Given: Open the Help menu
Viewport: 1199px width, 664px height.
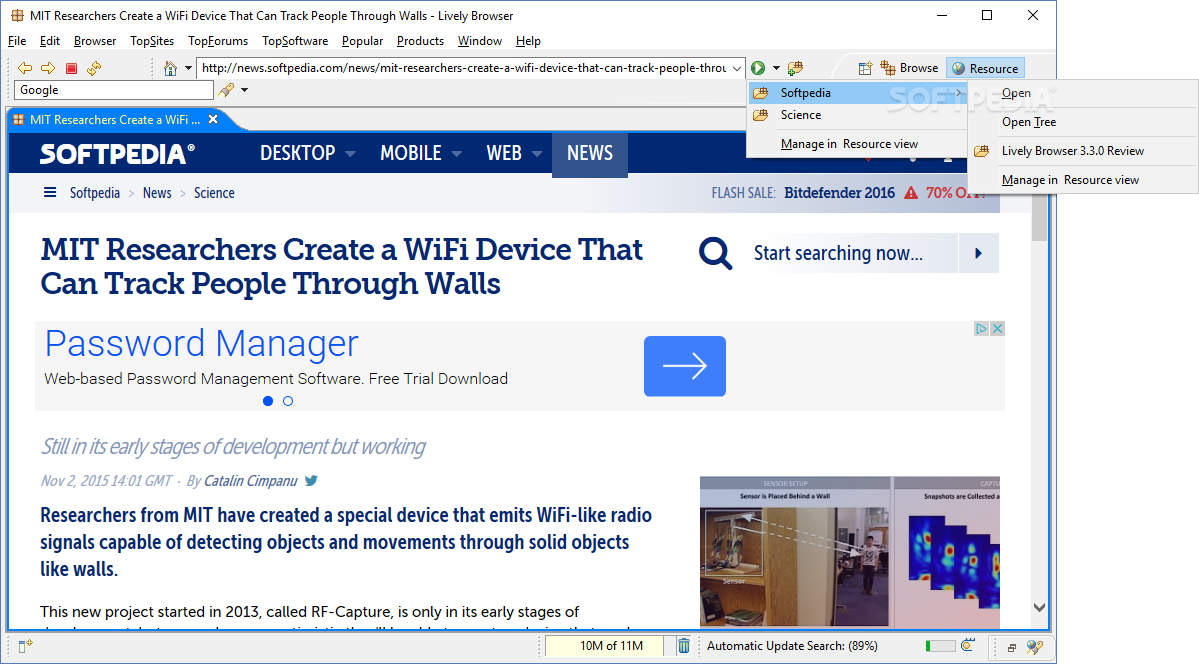Looking at the screenshot, I should pos(528,41).
